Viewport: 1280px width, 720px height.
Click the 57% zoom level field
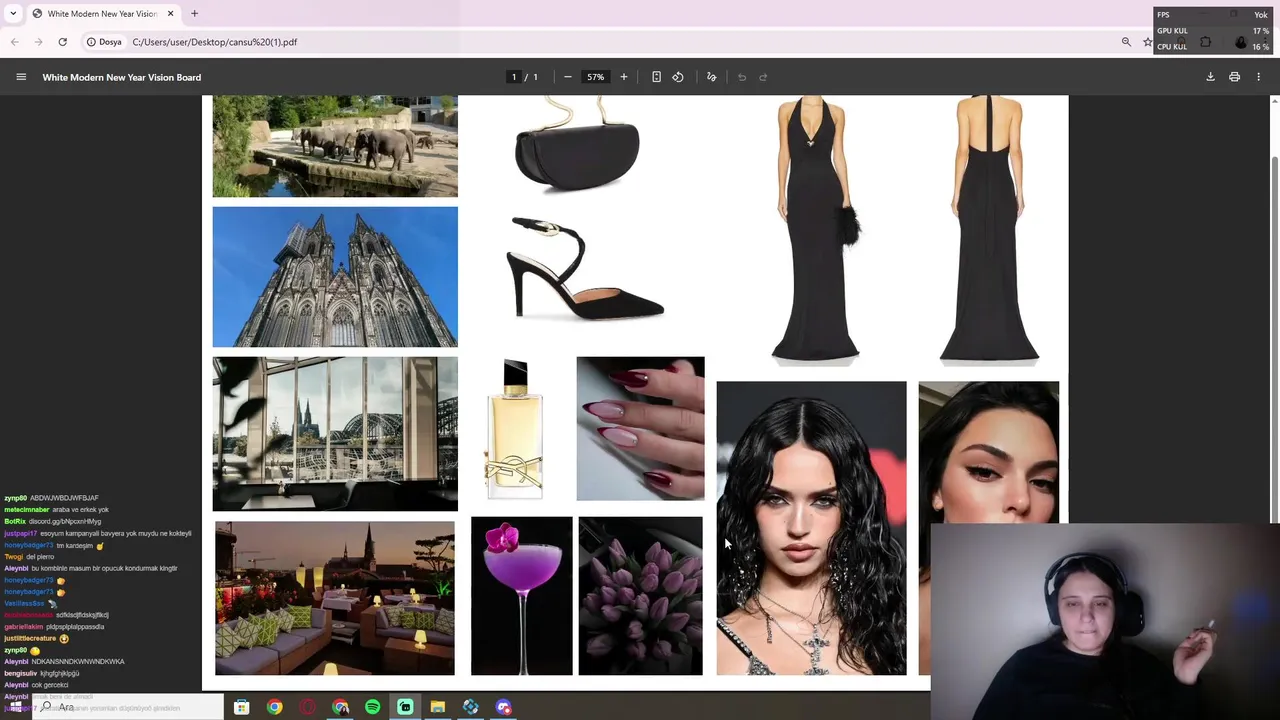(x=596, y=77)
